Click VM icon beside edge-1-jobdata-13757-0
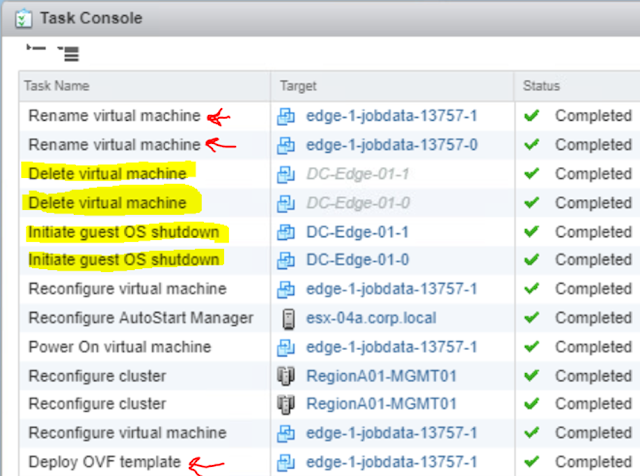This screenshot has height=476, width=640. point(286,145)
